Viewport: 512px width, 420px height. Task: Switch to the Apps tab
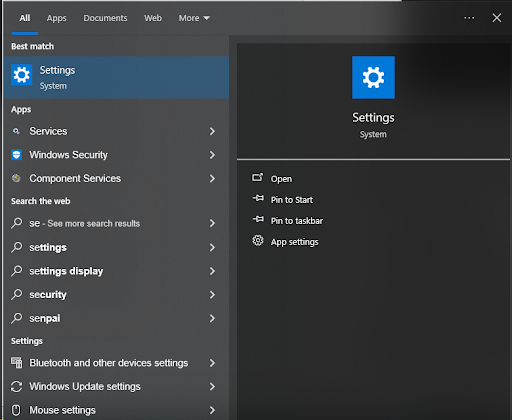(x=56, y=18)
